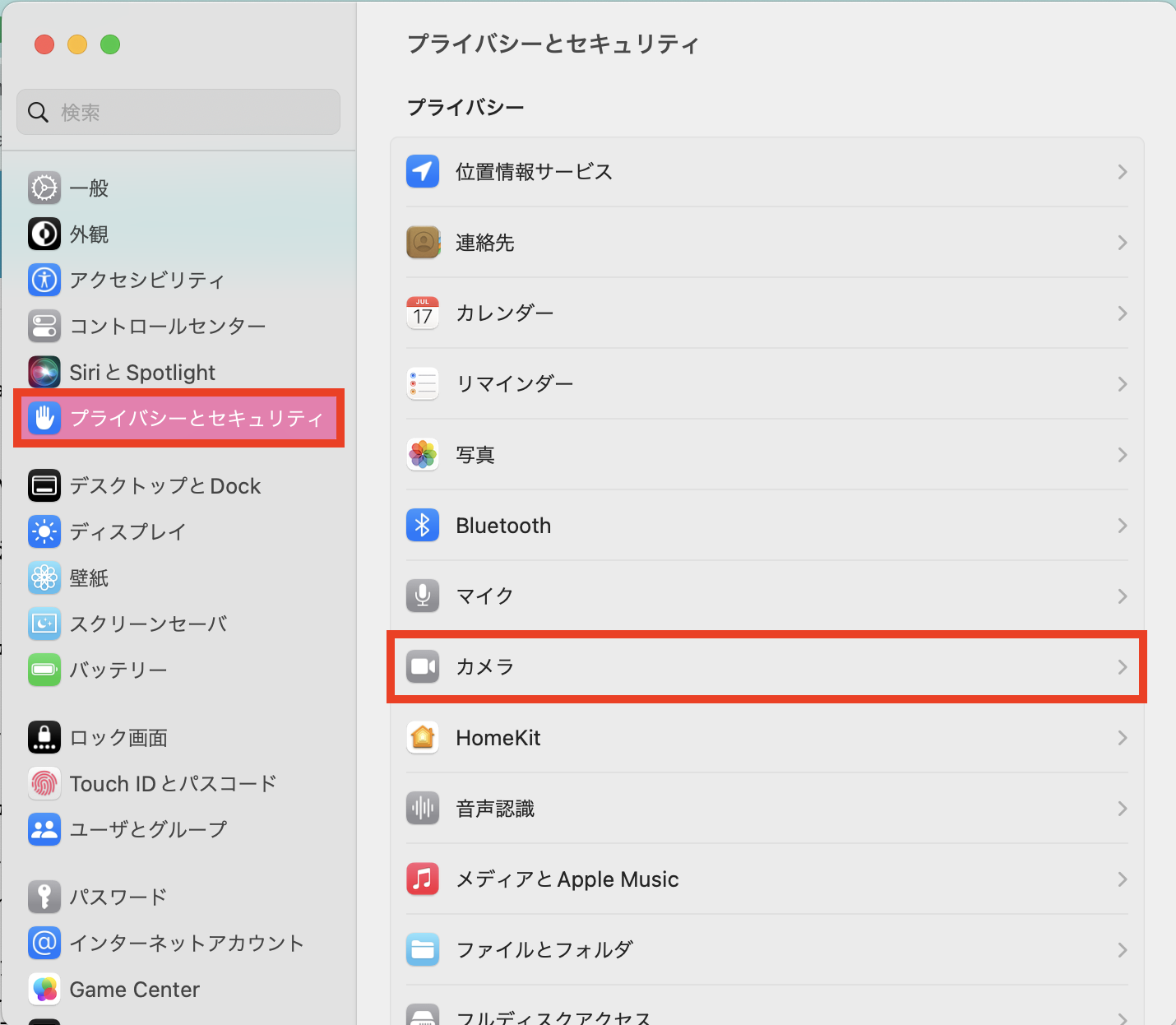
Task: Go to Touch ID とパスコード settings
Action: pyautogui.click(x=173, y=784)
